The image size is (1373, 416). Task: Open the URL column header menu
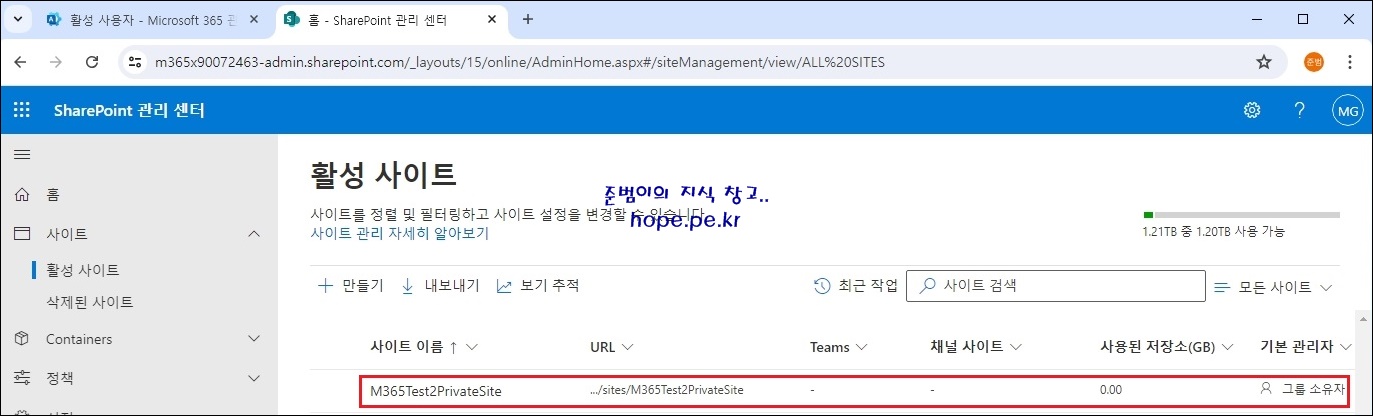[628, 348]
